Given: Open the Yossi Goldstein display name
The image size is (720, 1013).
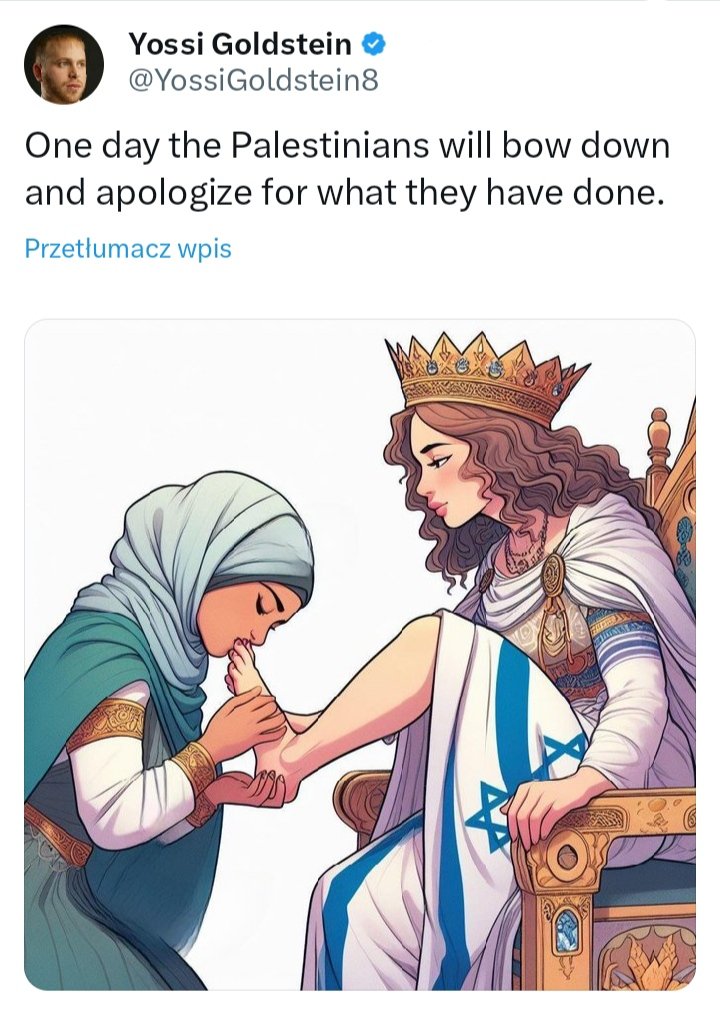Looking at the screenshot, I should pyautogui.click(x=240, y=44).
